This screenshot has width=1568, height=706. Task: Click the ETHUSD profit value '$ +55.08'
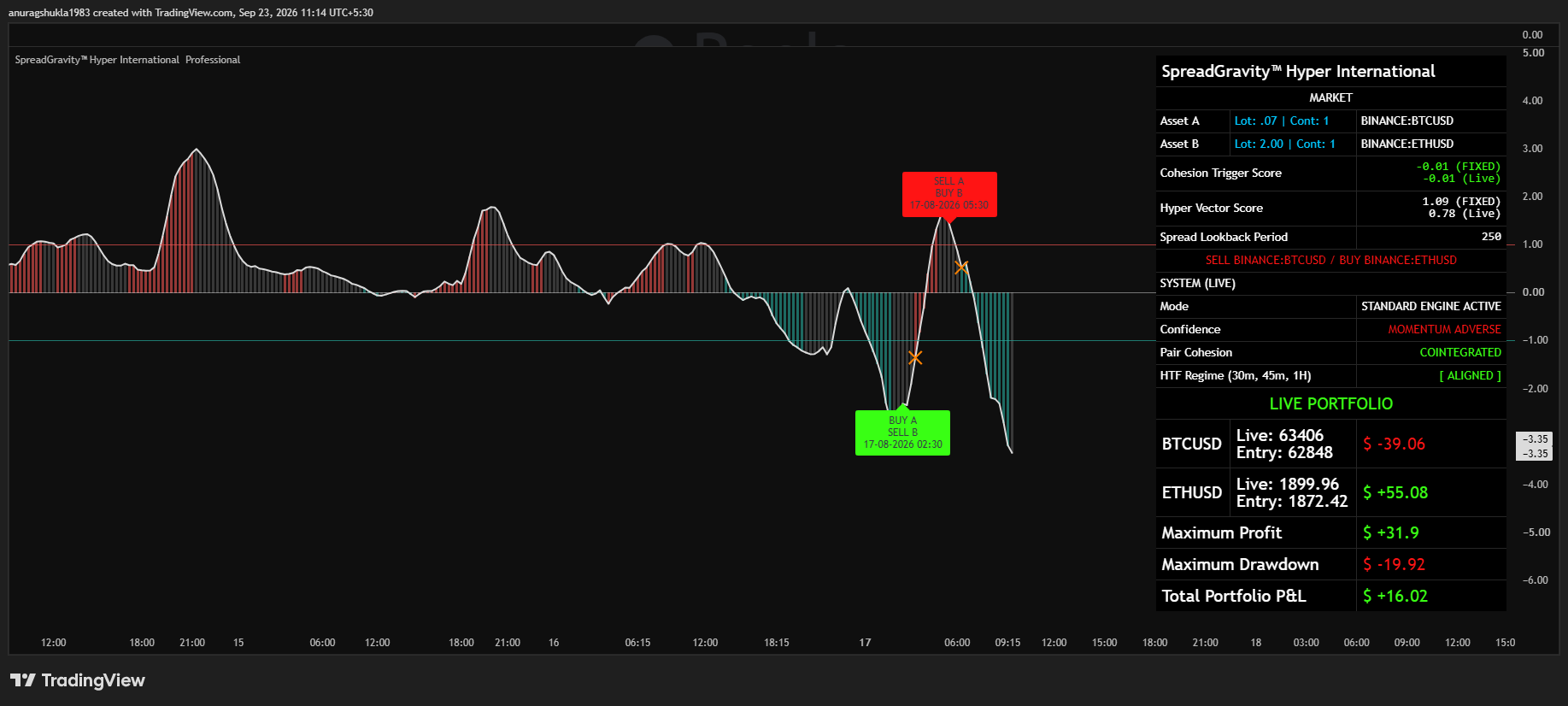[1395, 493]
